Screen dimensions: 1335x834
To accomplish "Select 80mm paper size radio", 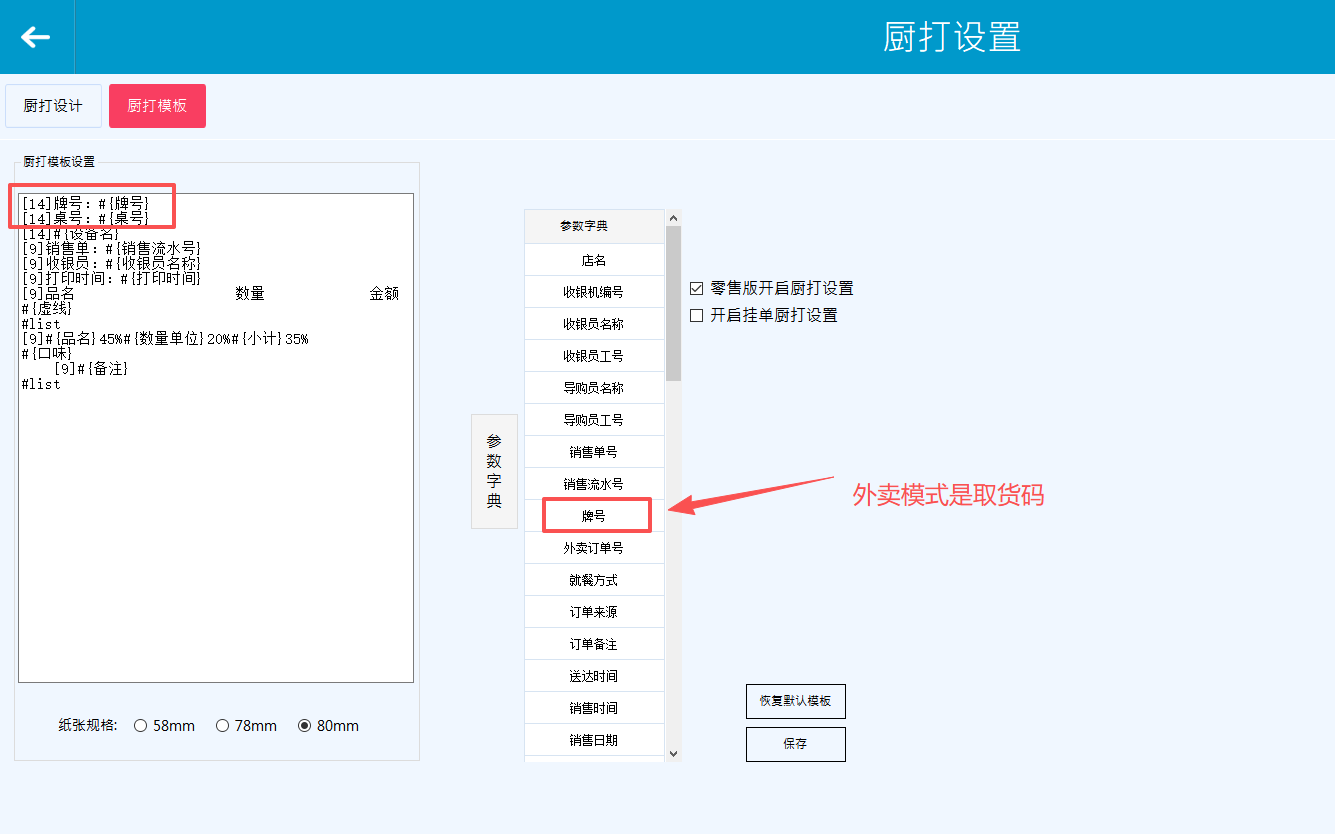I will (x=305, y=726).
